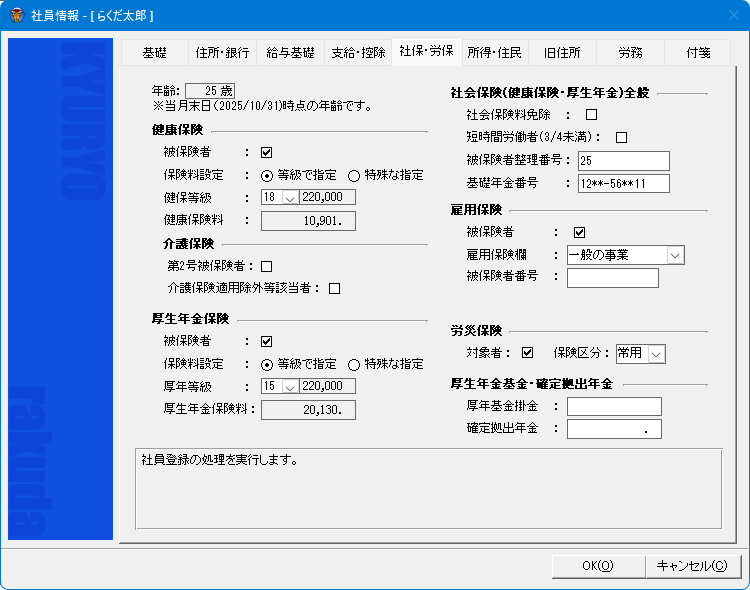Go to the 付箋 tab
This screenshot has height=590, width=750.
click(x=697, y=53)
